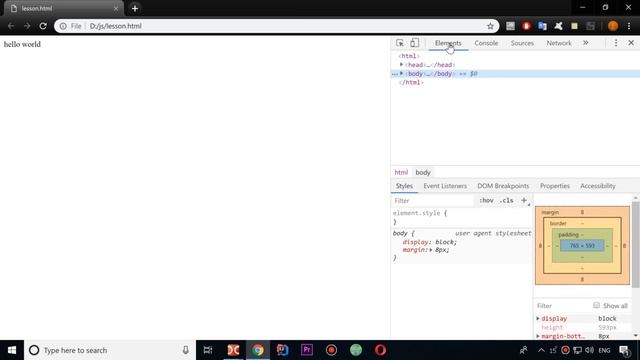The width and height of the screenshot is (640, 360).
Task: Expand the head element node
Action: coord(402,64)
